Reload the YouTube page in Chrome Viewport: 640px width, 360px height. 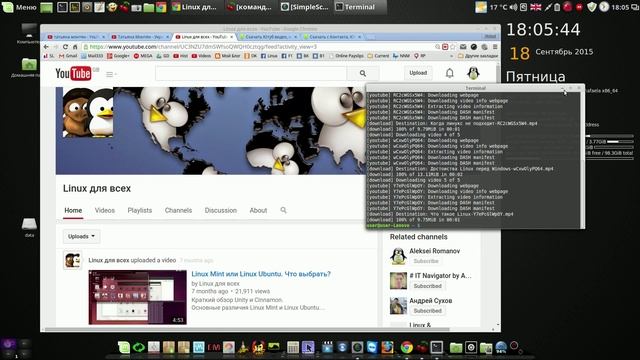(x=65, y=47)
